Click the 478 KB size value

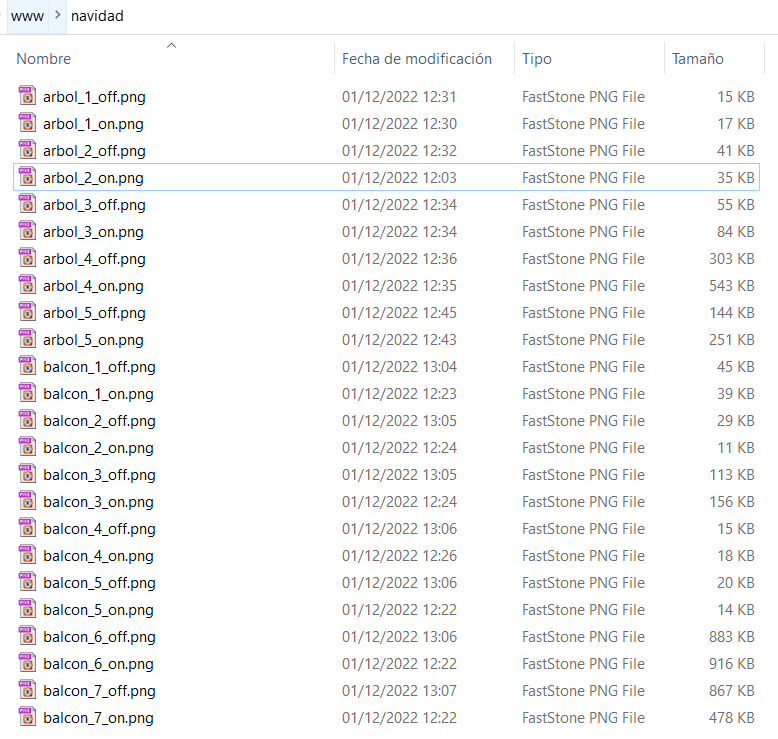tap(732, 718)
